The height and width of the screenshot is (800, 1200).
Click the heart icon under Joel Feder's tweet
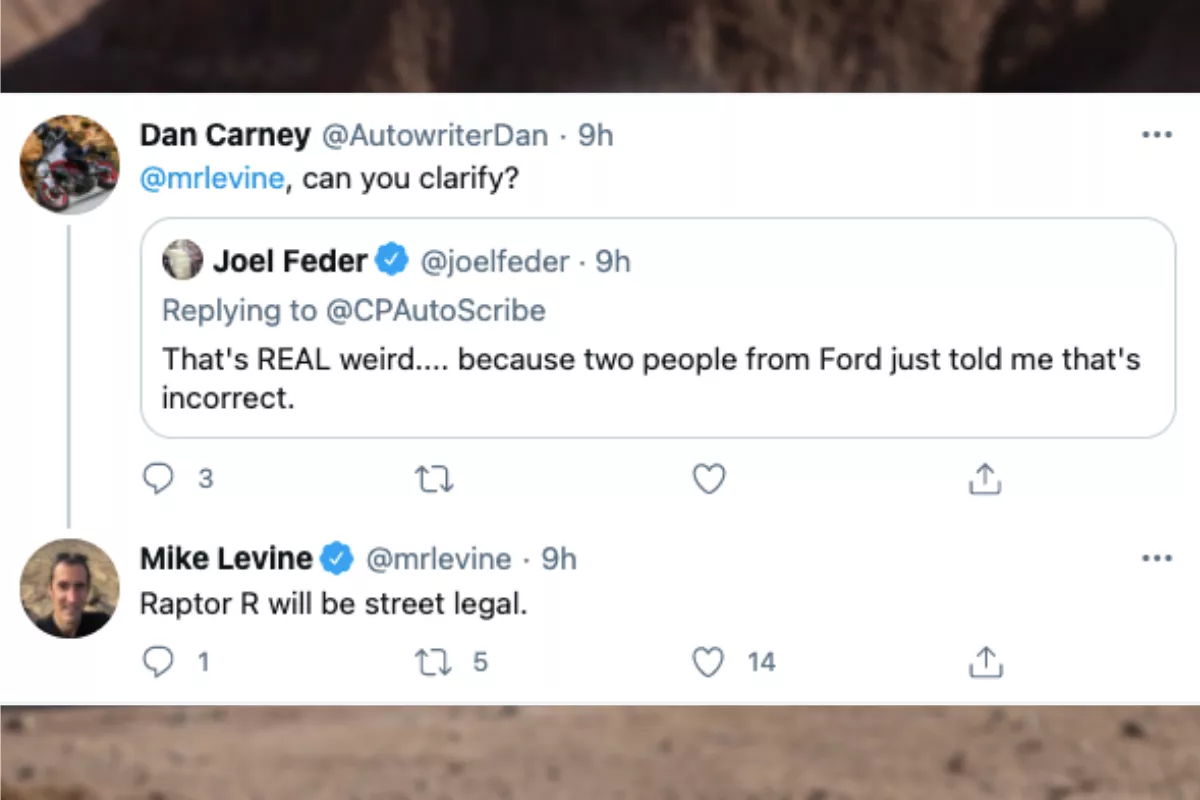point(709,479)
